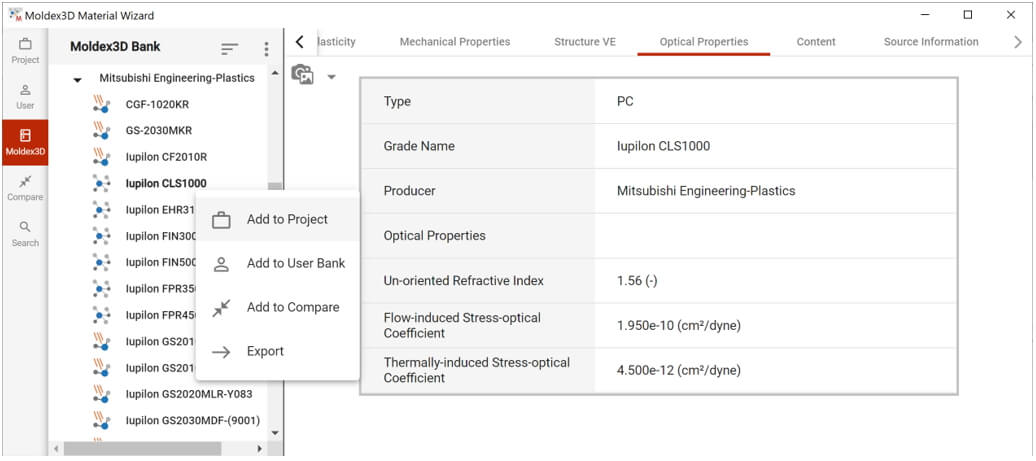Viewport: 1036px width, 461px height.
Task: Choose Add to Compare from context menu
Action: click(278, 307)
